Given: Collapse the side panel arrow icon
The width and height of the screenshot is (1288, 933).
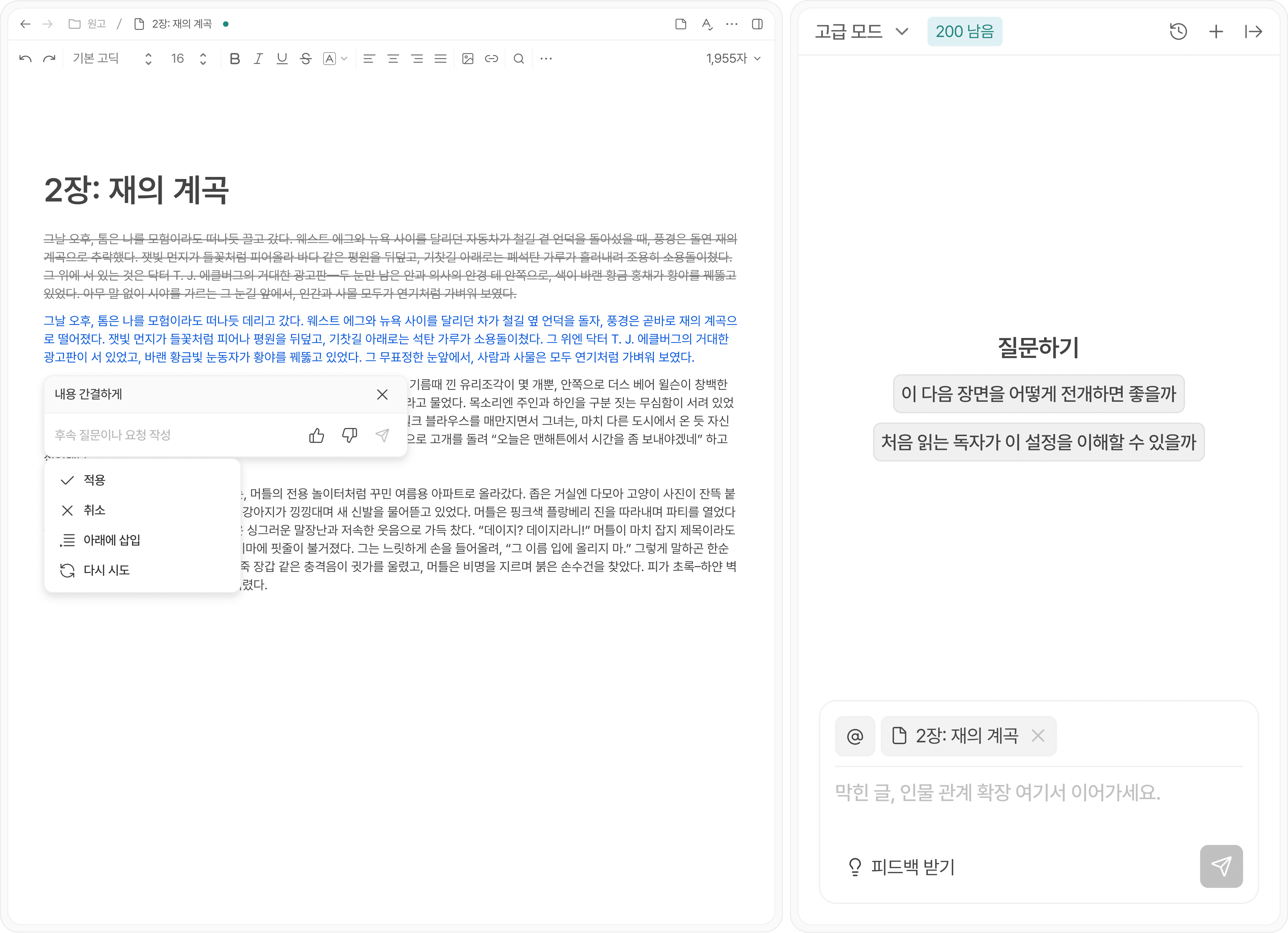Looking at the screenshot, I should 1253,31.
